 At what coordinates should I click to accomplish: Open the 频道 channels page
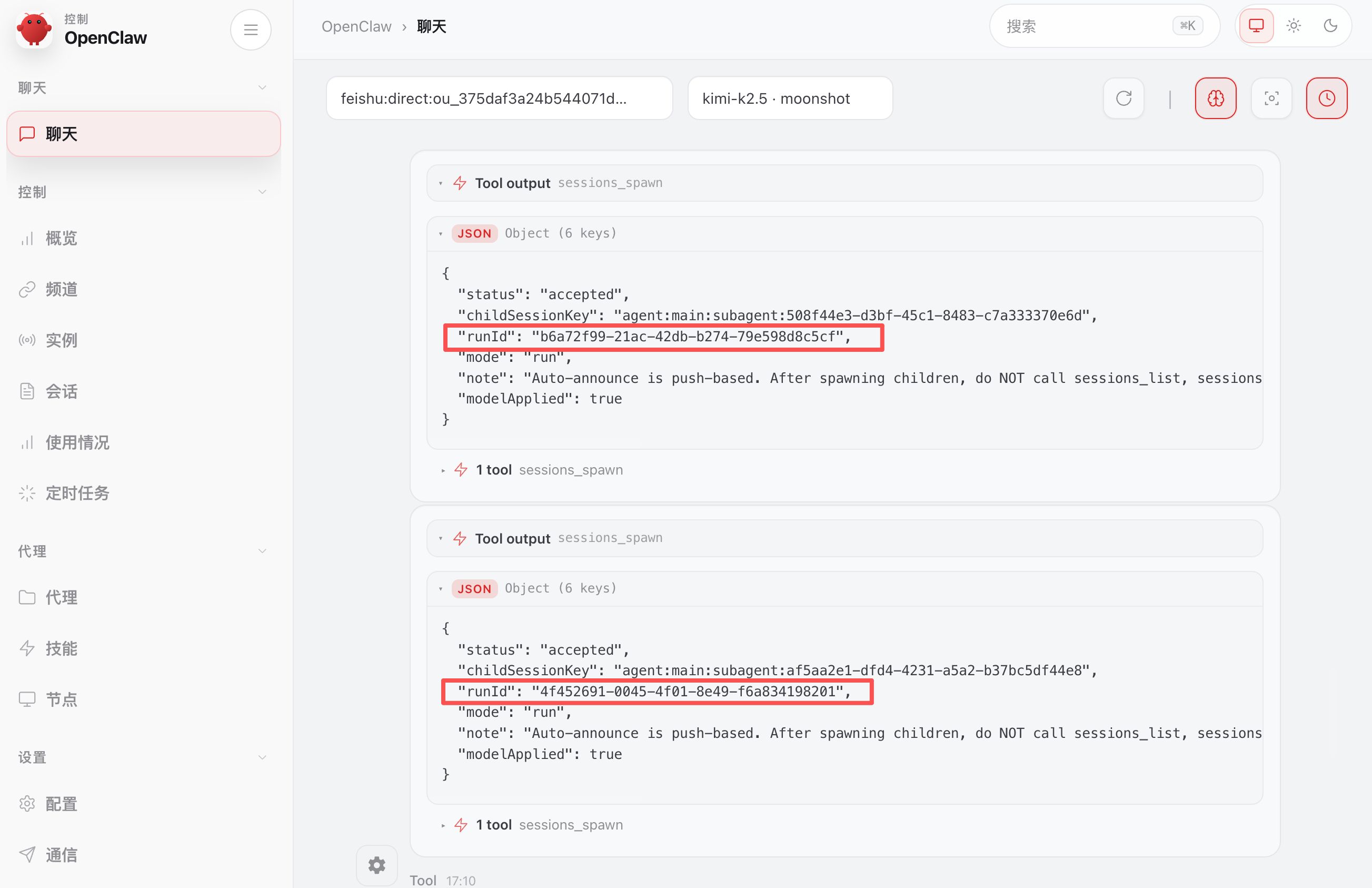[61, 290]
